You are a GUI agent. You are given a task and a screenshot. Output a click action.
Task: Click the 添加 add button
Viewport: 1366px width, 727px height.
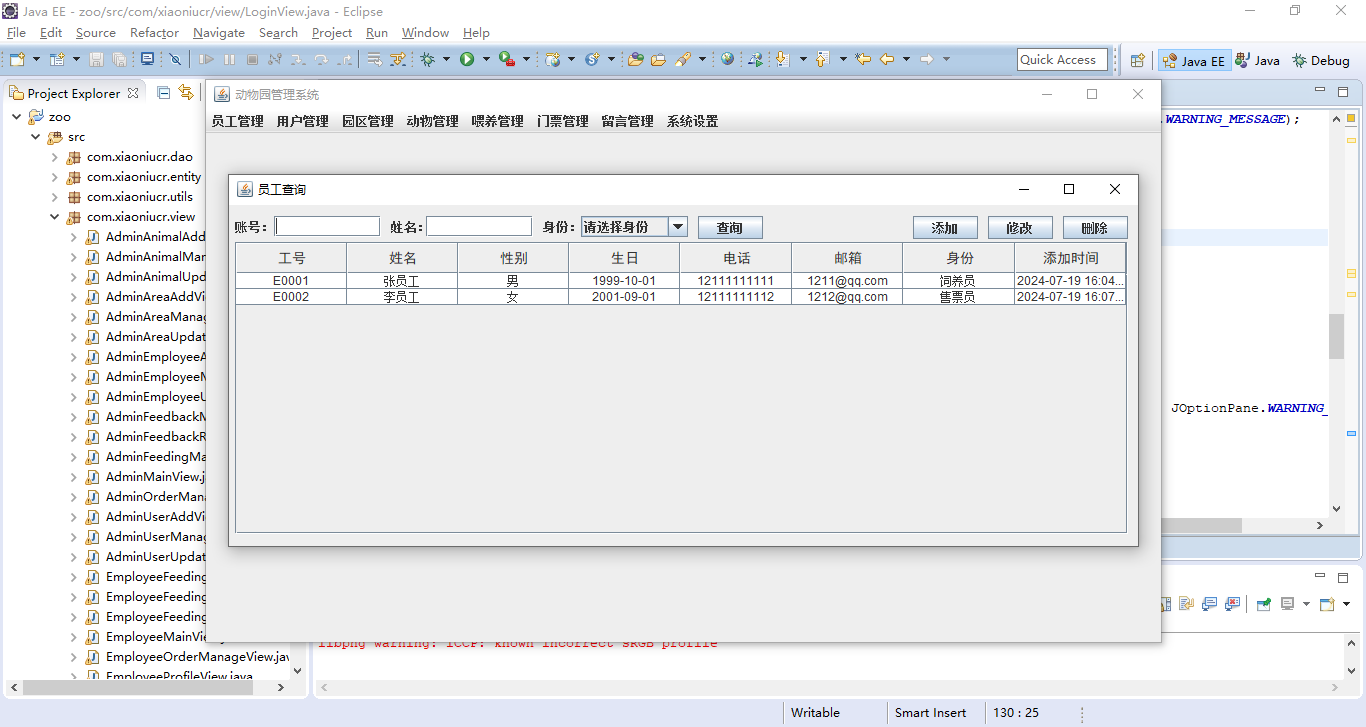[945, 228]
